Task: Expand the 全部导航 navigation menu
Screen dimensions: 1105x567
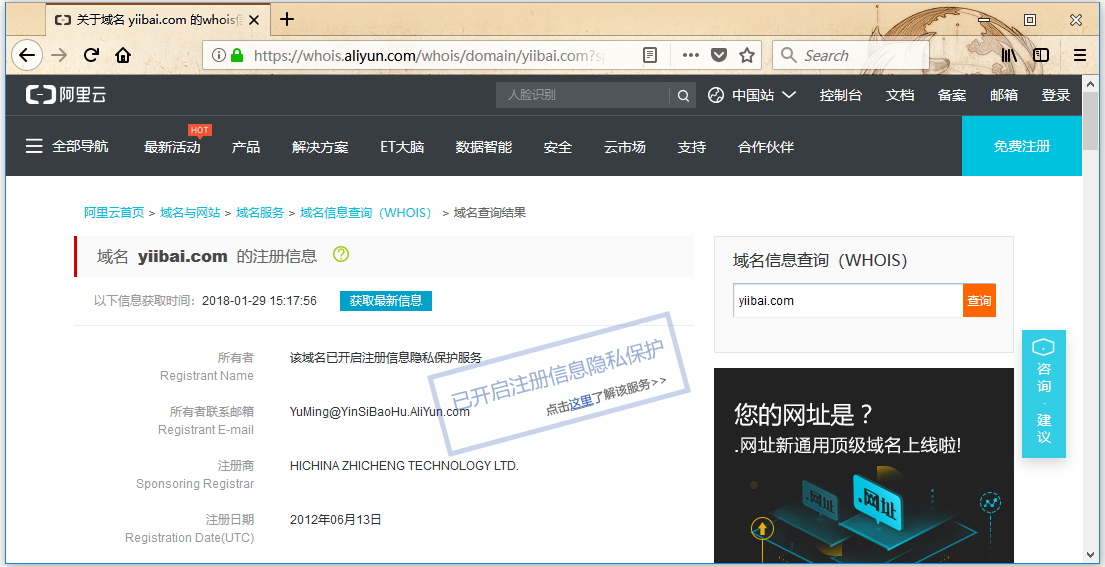Action: coord(67,147)
